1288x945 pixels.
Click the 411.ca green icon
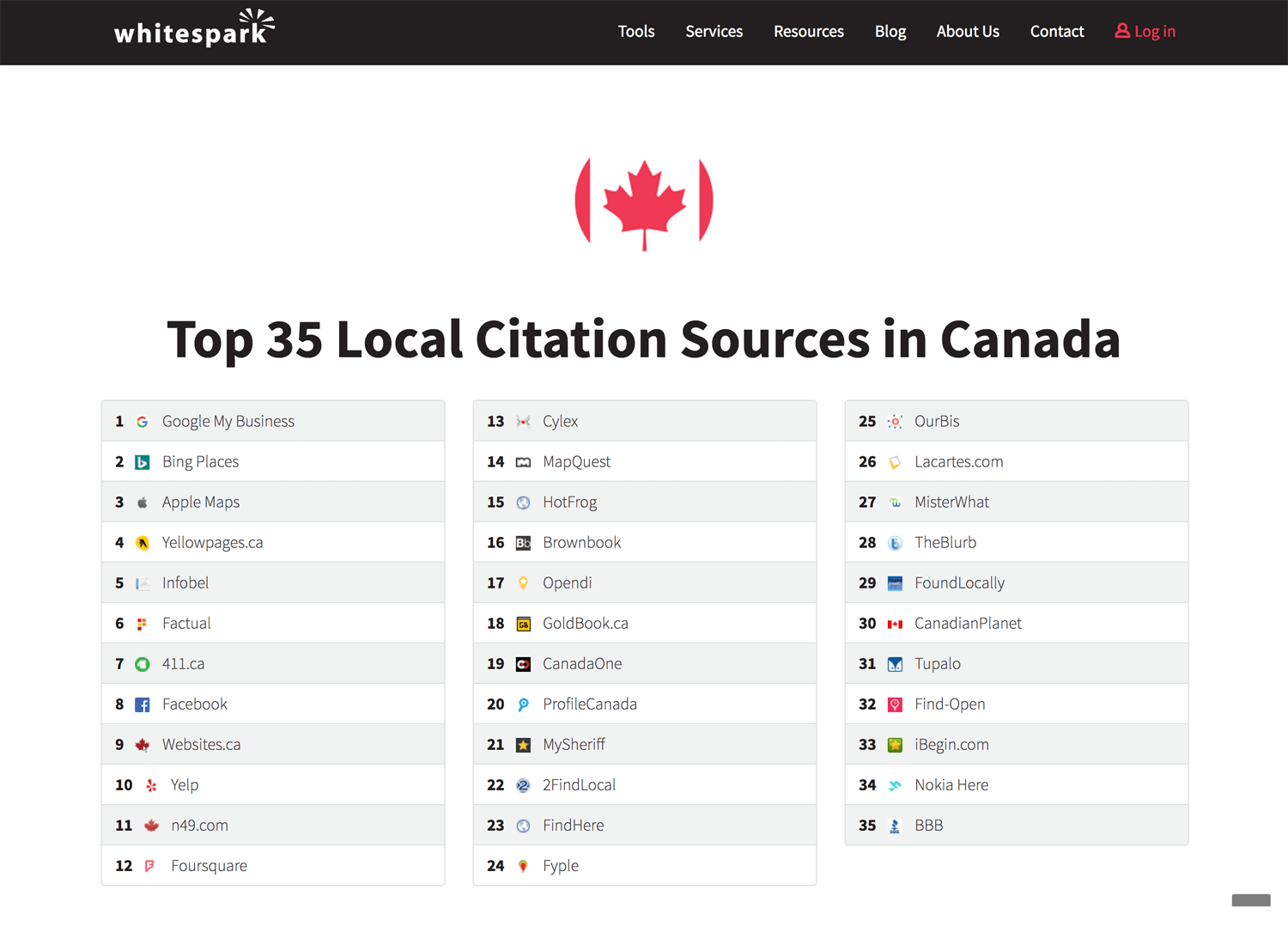[143, 664]
